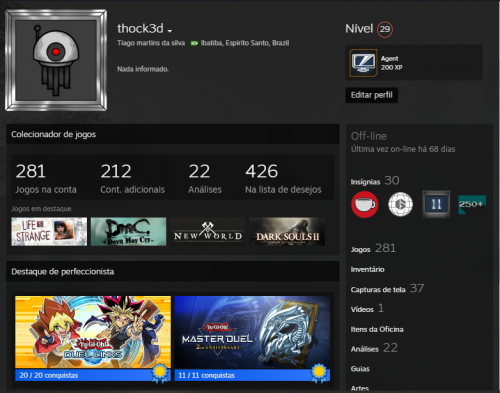Click the Duel Links achievement ribbon icon

pyautogui.click(x=160, y=373)
